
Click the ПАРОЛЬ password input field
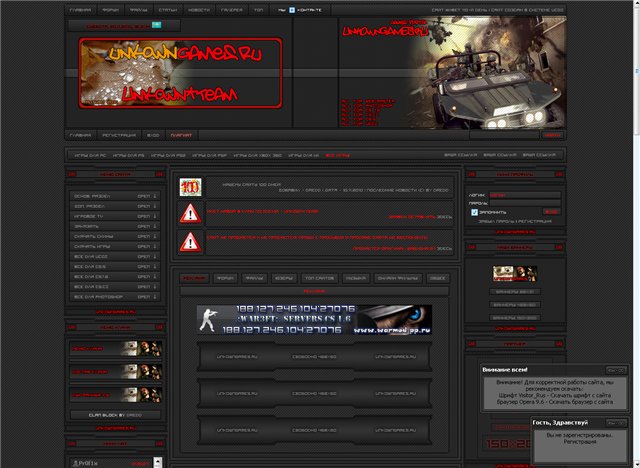pos(525,203)
